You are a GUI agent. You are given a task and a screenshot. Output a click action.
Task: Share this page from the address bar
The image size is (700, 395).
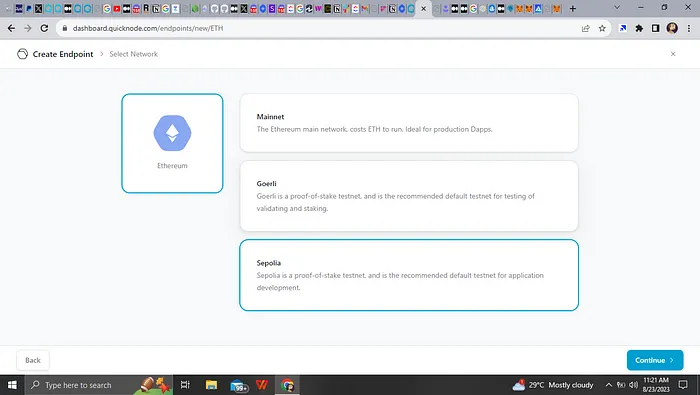point(586,28)
